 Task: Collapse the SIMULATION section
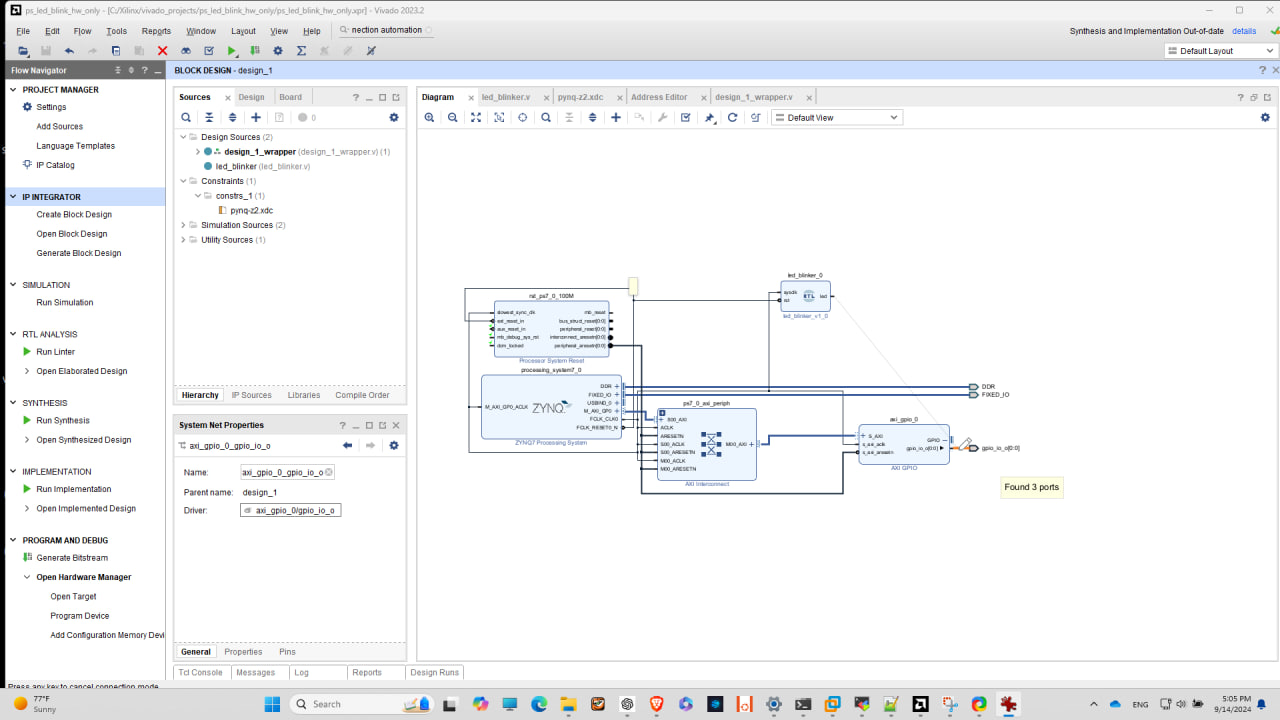(14, 285)
